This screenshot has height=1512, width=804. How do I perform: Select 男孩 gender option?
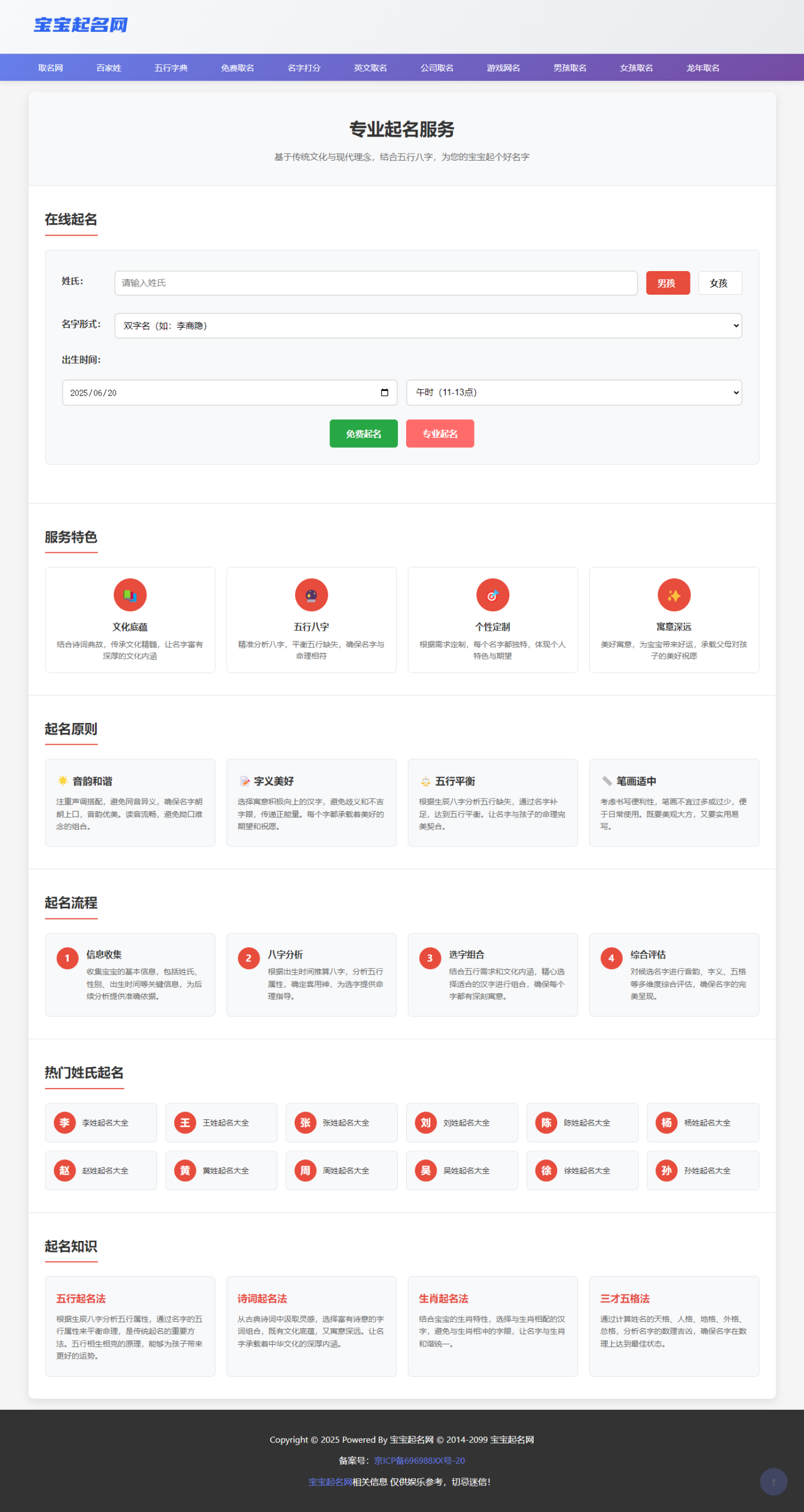pyautogui.click(x=667, y=283)
